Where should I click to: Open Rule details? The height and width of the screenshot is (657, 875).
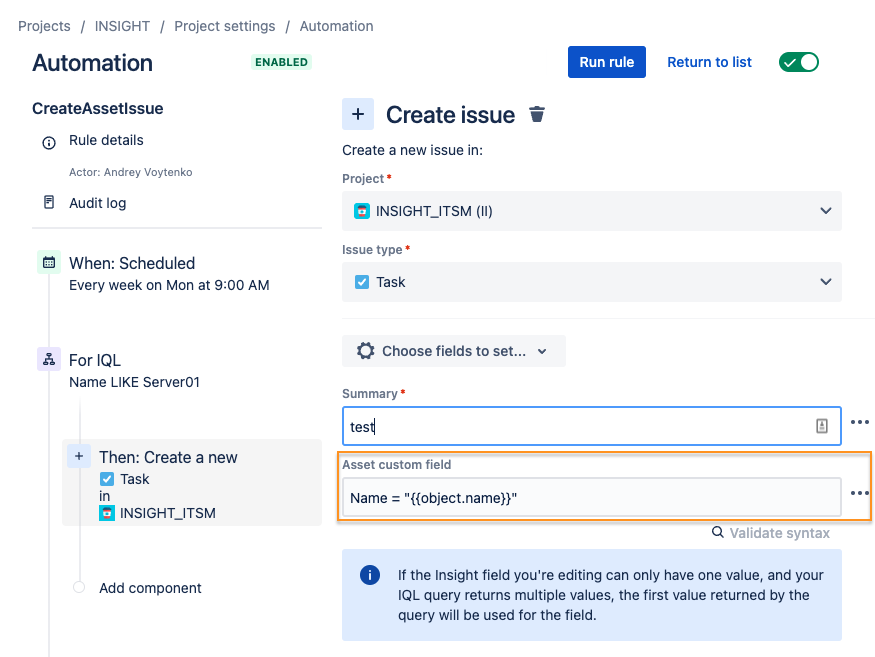(106, 140)
